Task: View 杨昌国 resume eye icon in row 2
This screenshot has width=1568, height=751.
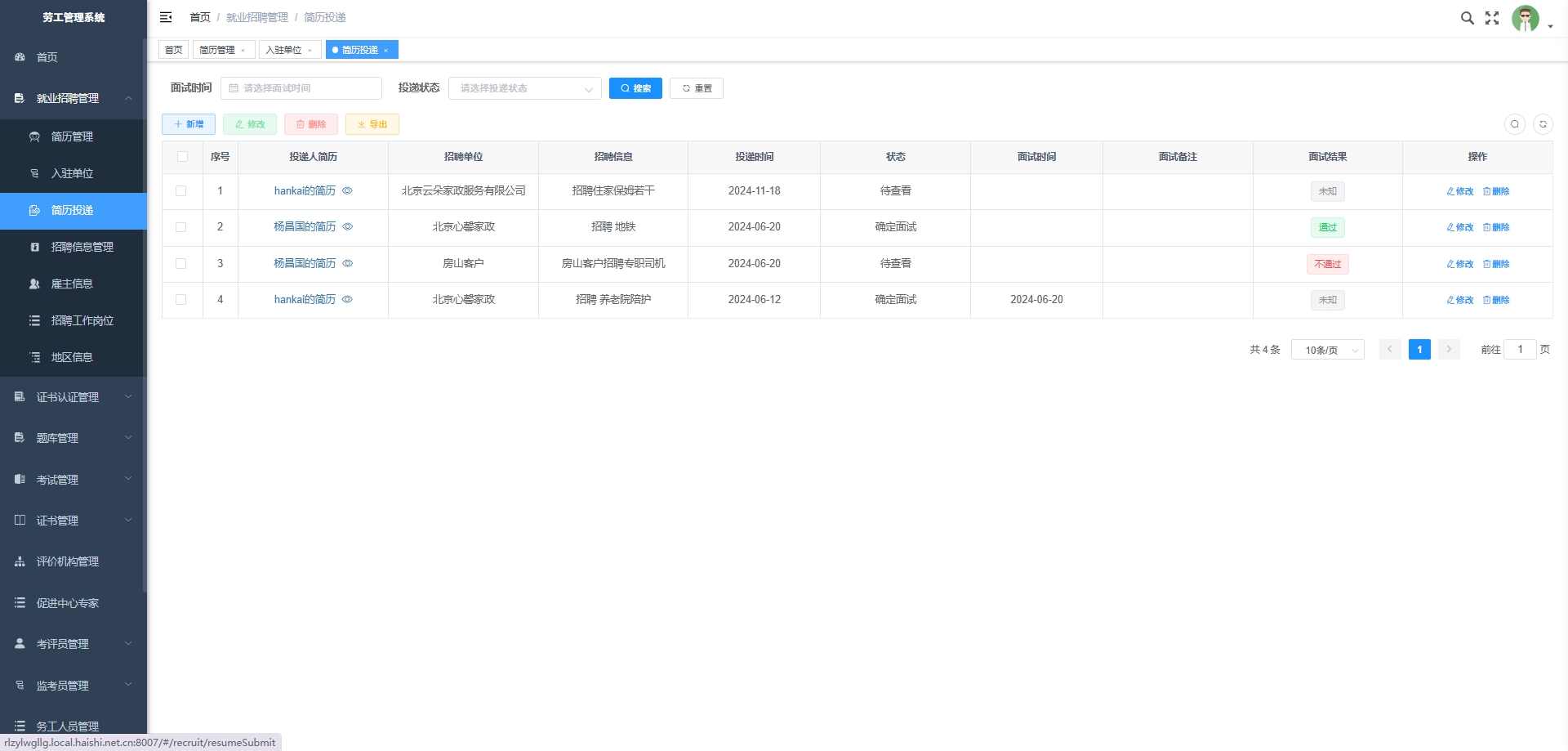Action: (347, 226)
